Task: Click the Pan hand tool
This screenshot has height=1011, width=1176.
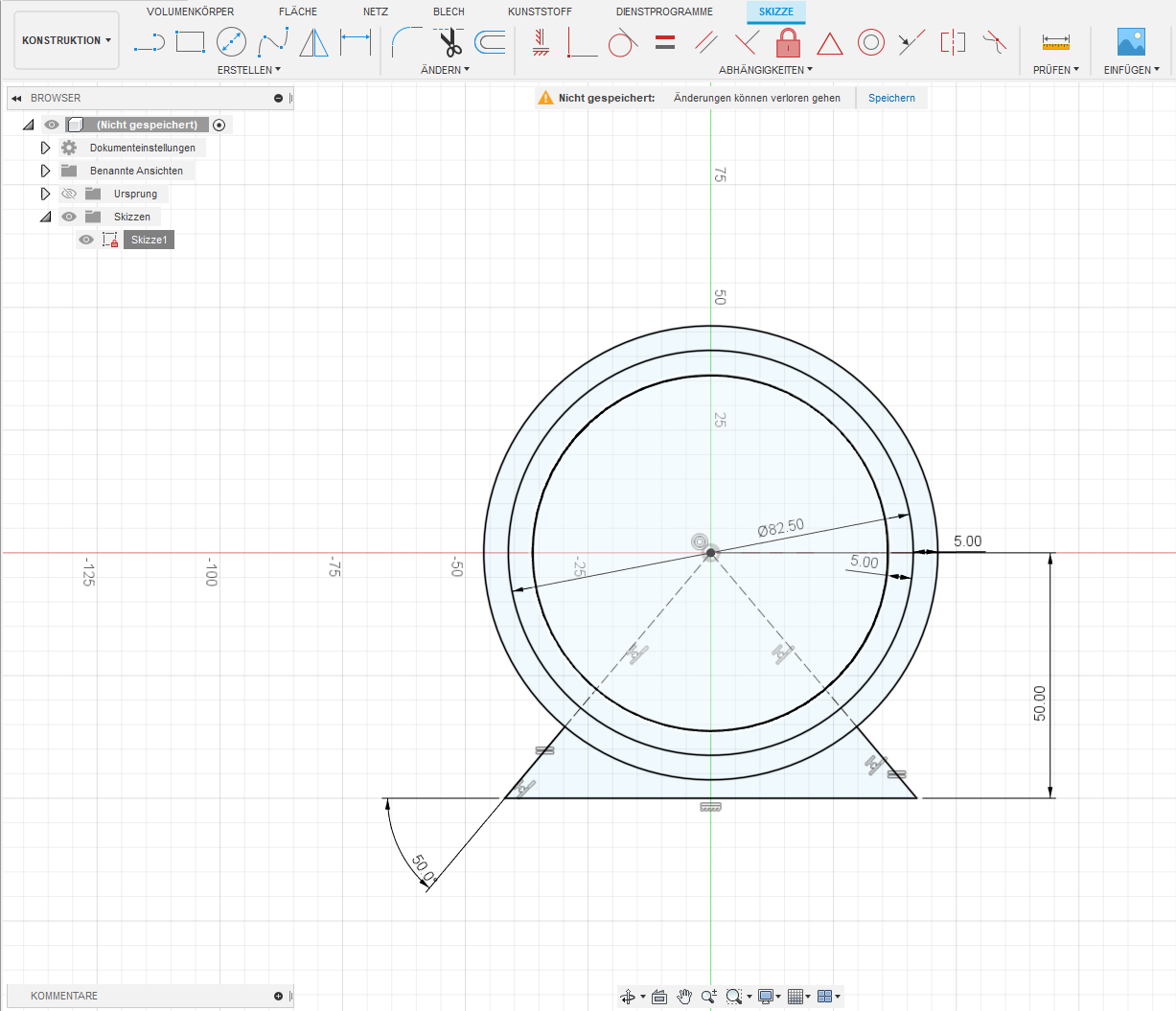Action: click(684, 997)
